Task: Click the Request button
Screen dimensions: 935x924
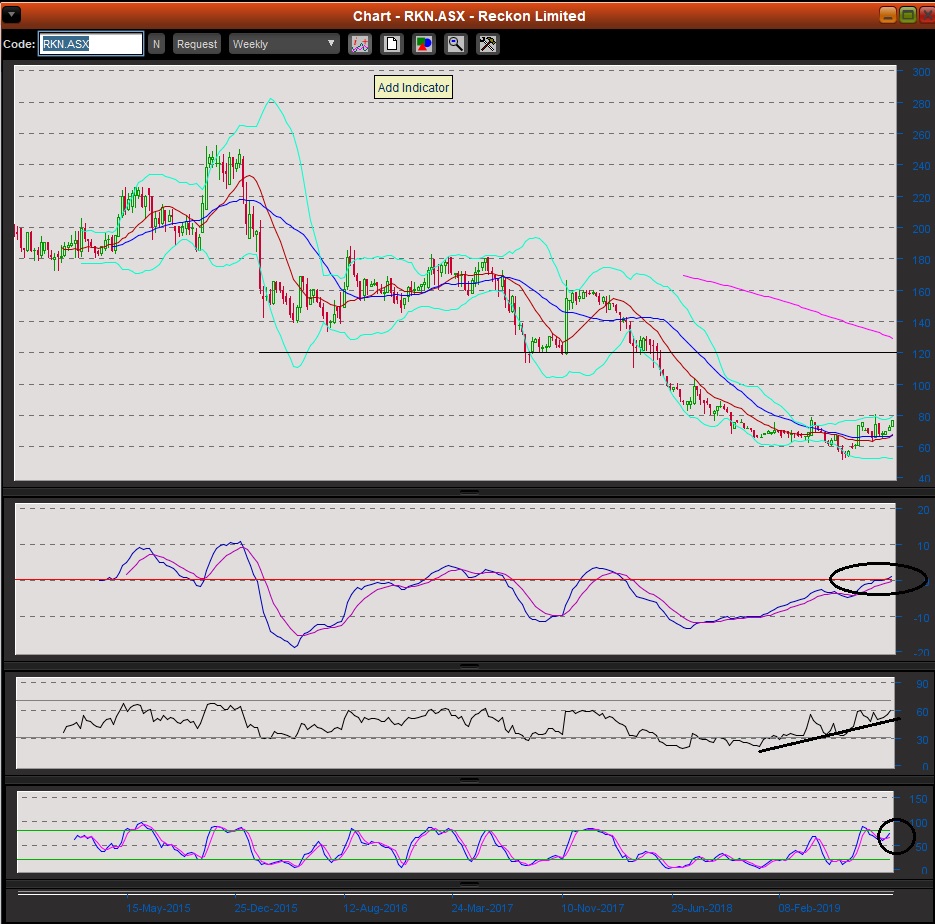Action: [197, 44]
